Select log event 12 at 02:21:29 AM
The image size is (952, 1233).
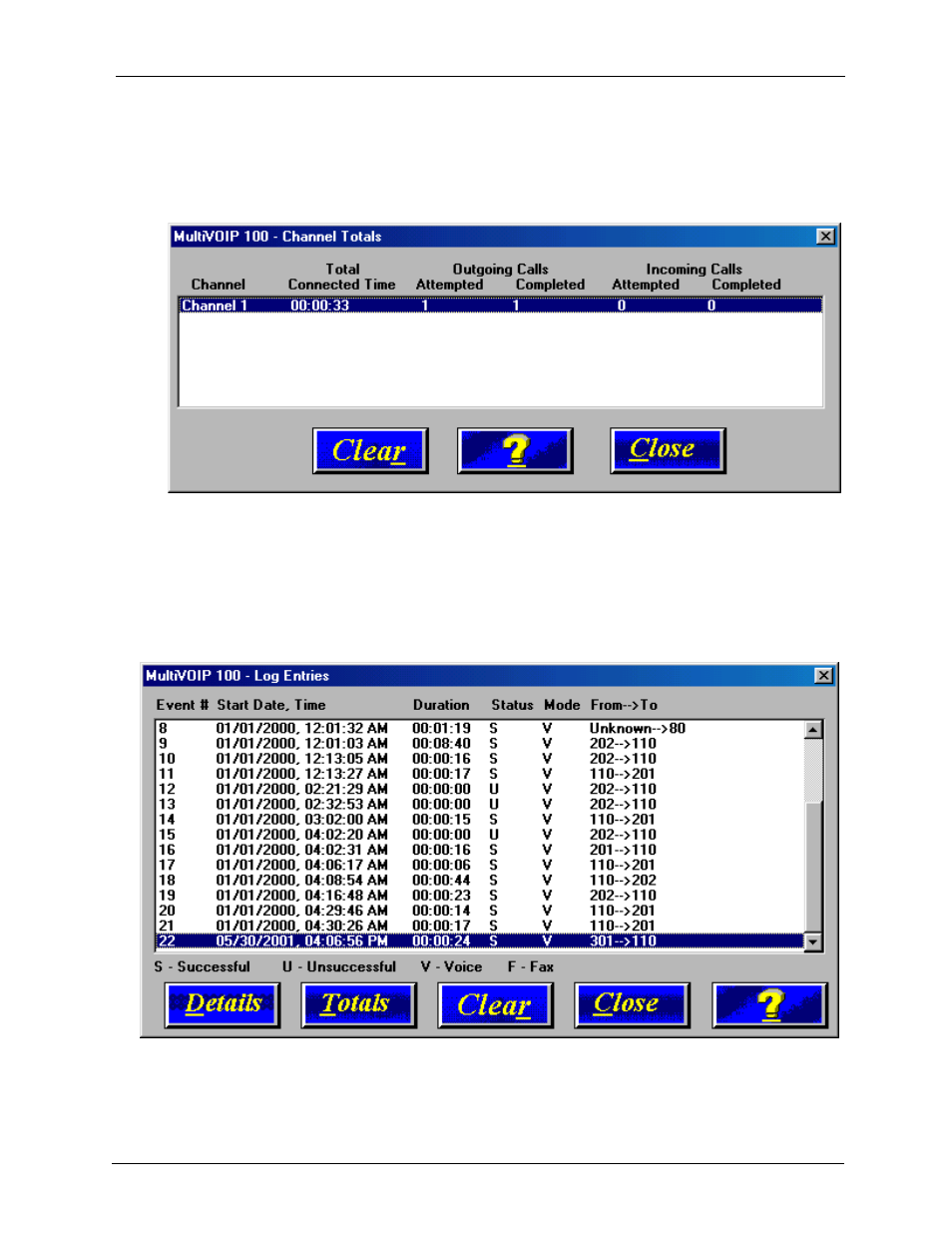480,789
